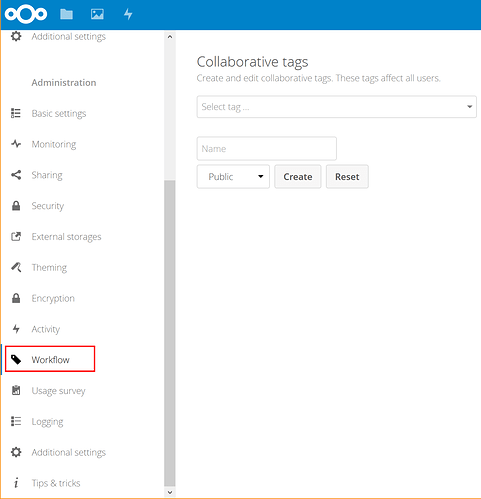This screenshot has width=481, height=499.
Task: Click the Monitoring pulse icon
Action: point(16,144)
